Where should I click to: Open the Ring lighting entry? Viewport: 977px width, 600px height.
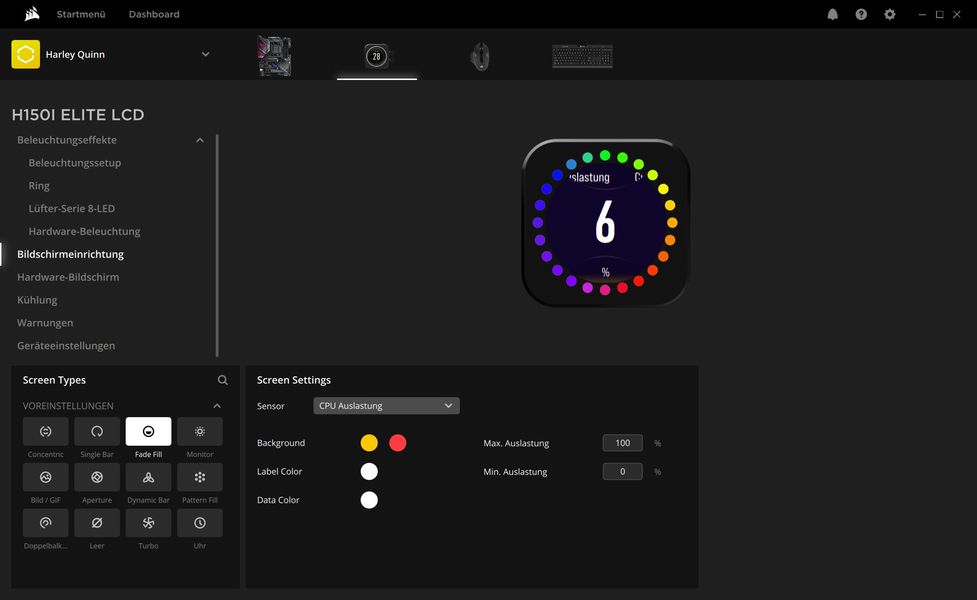pos(39,186)
